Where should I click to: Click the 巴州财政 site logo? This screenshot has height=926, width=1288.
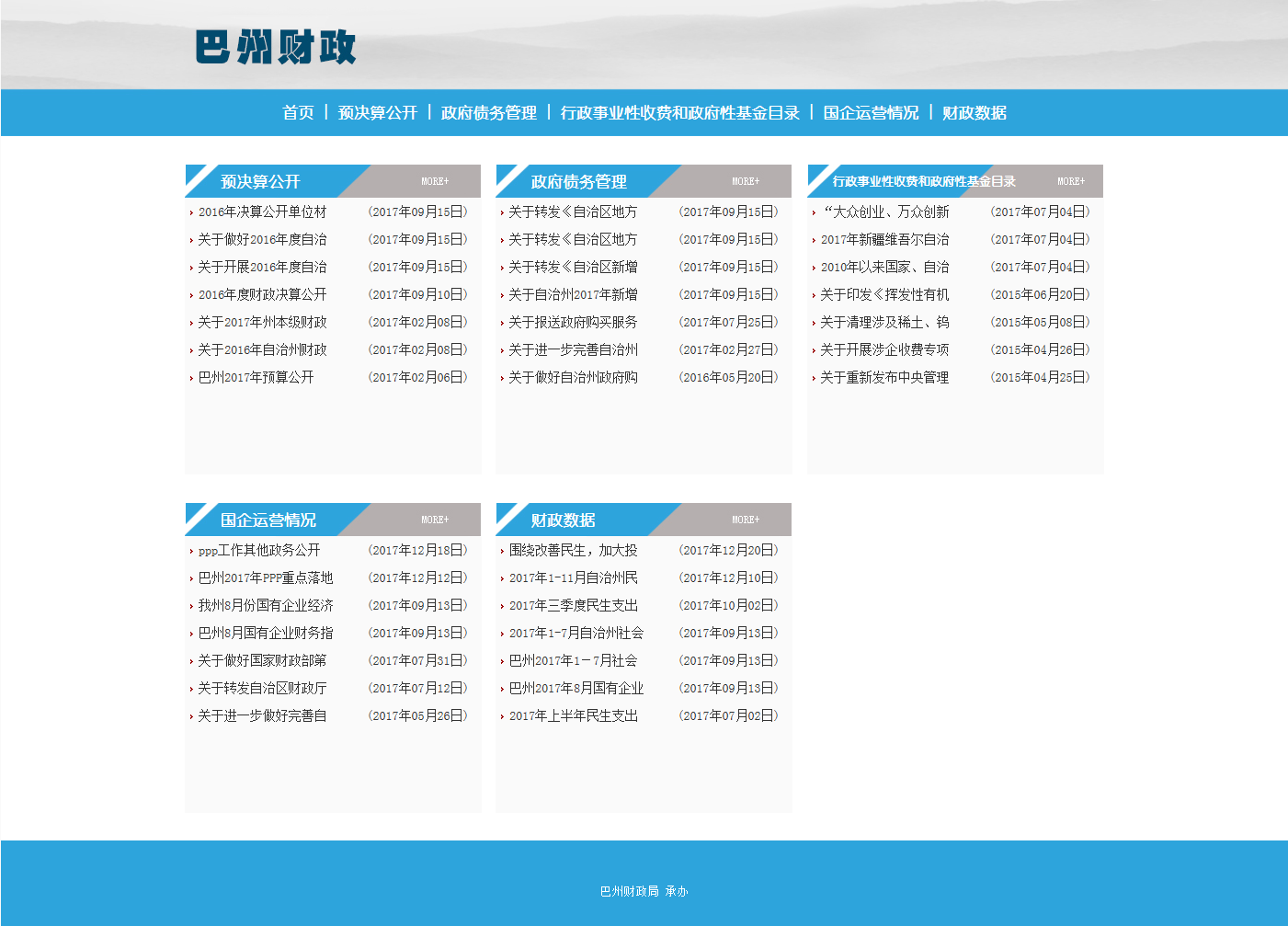tap(276, 47)
